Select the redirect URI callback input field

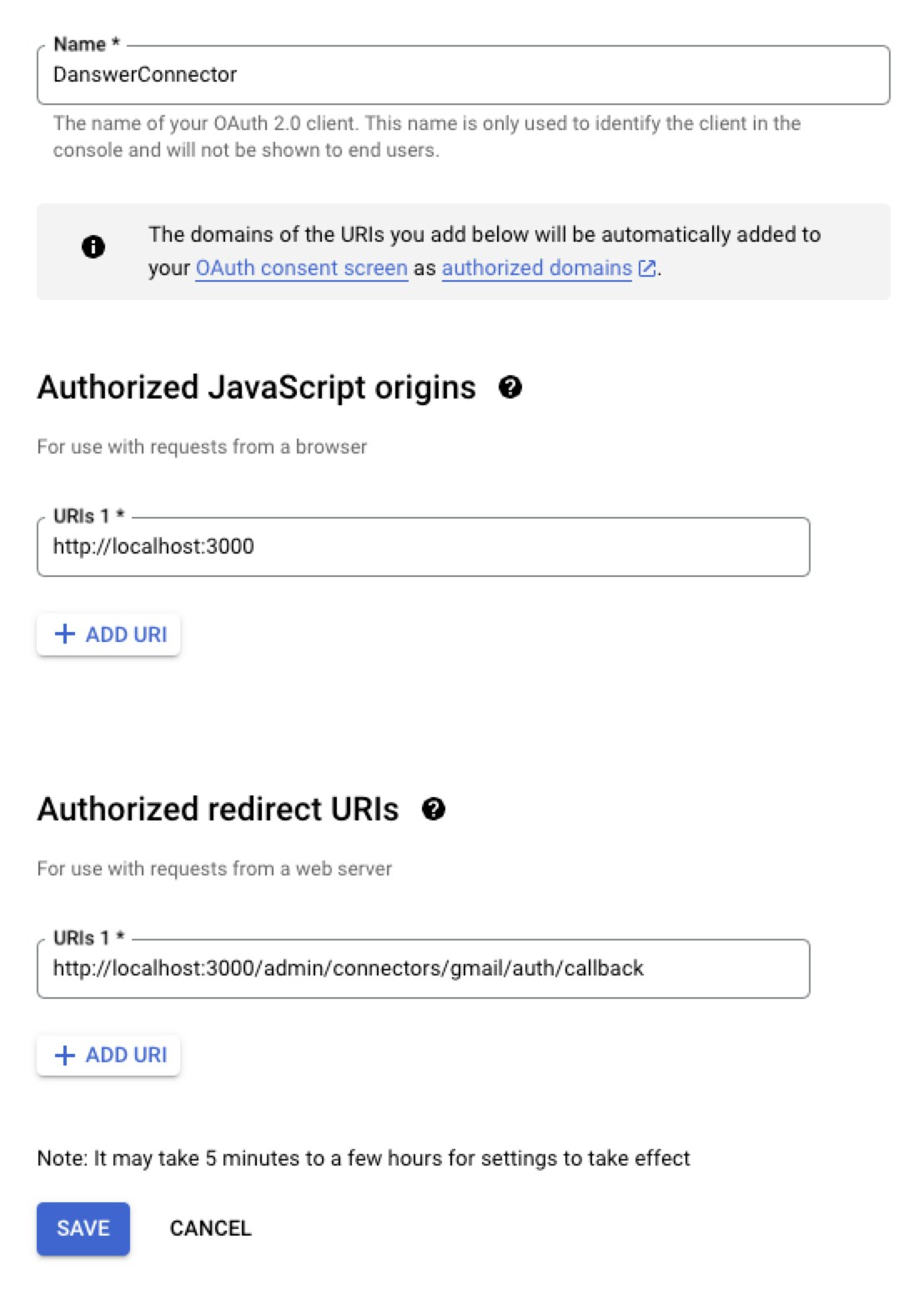click(x=422, y=967)
